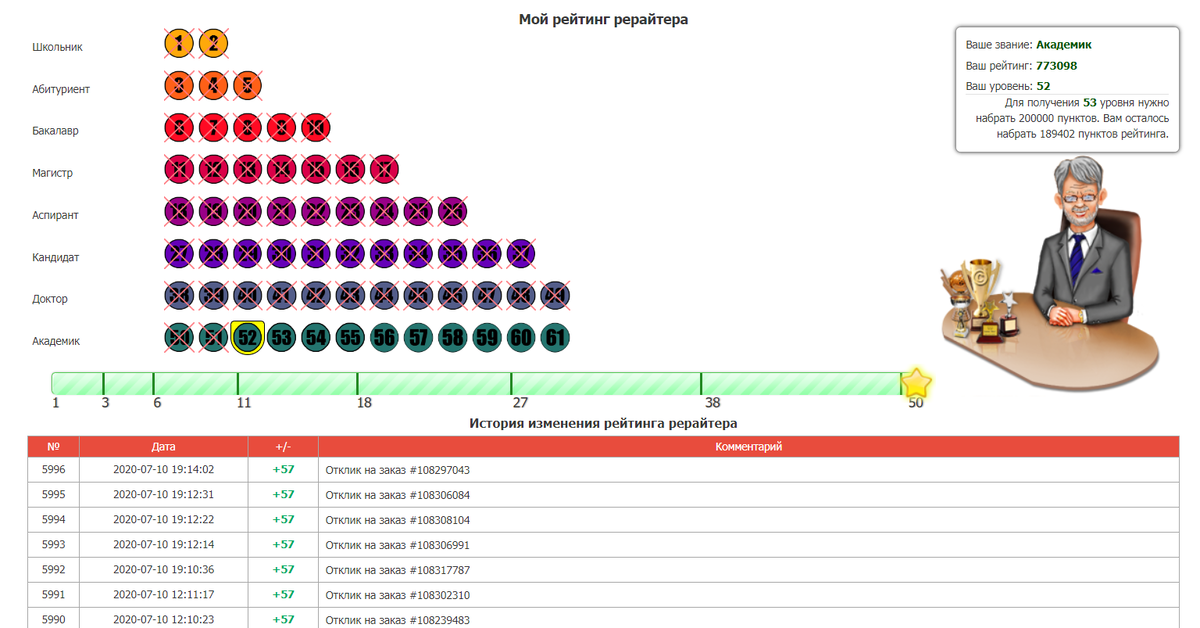Click history row number 5991

tap(53, 595)
